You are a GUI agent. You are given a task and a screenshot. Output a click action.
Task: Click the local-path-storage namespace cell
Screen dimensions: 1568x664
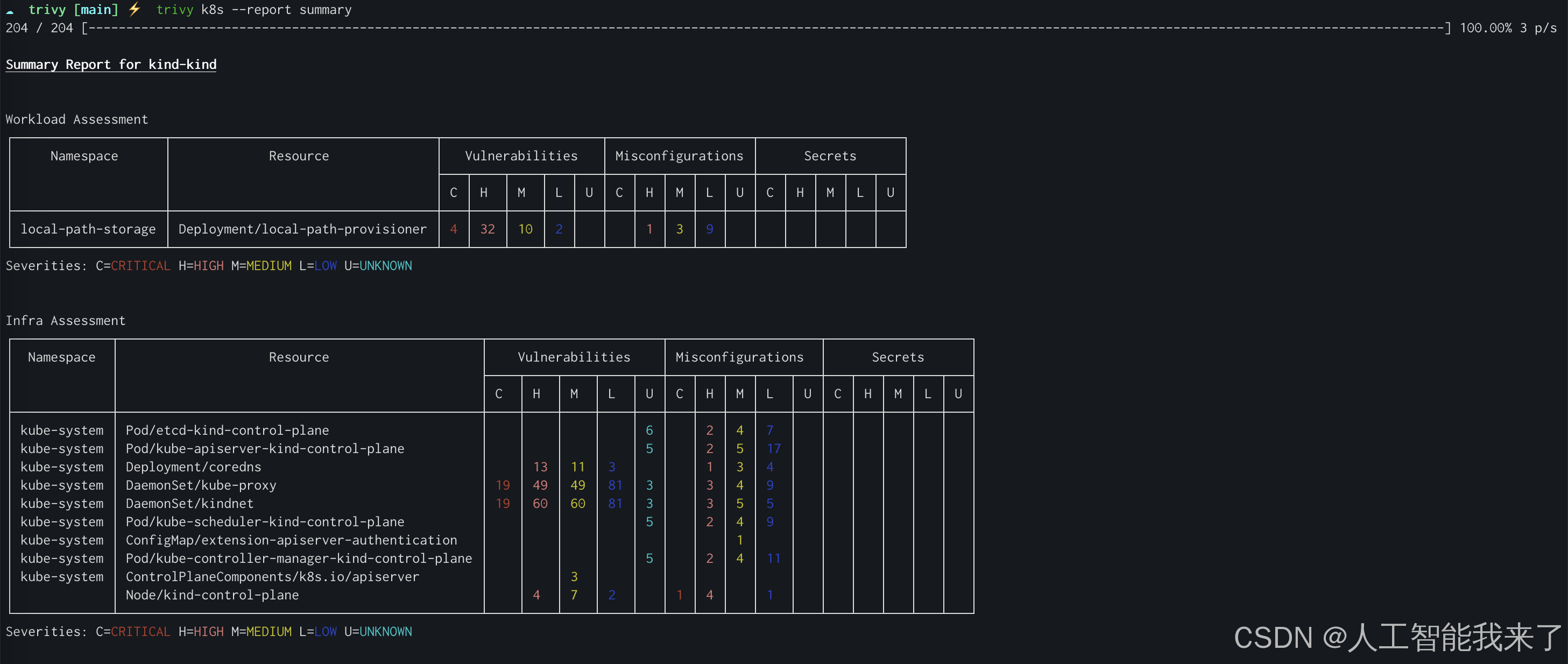tap(88, 229)
